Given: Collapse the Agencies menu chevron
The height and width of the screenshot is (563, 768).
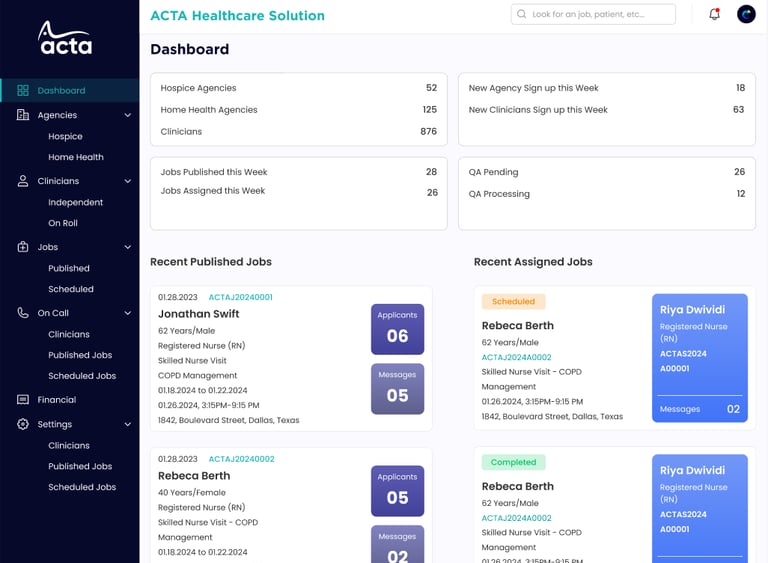Looking at the screenshot, I should (x=127, y=115).
